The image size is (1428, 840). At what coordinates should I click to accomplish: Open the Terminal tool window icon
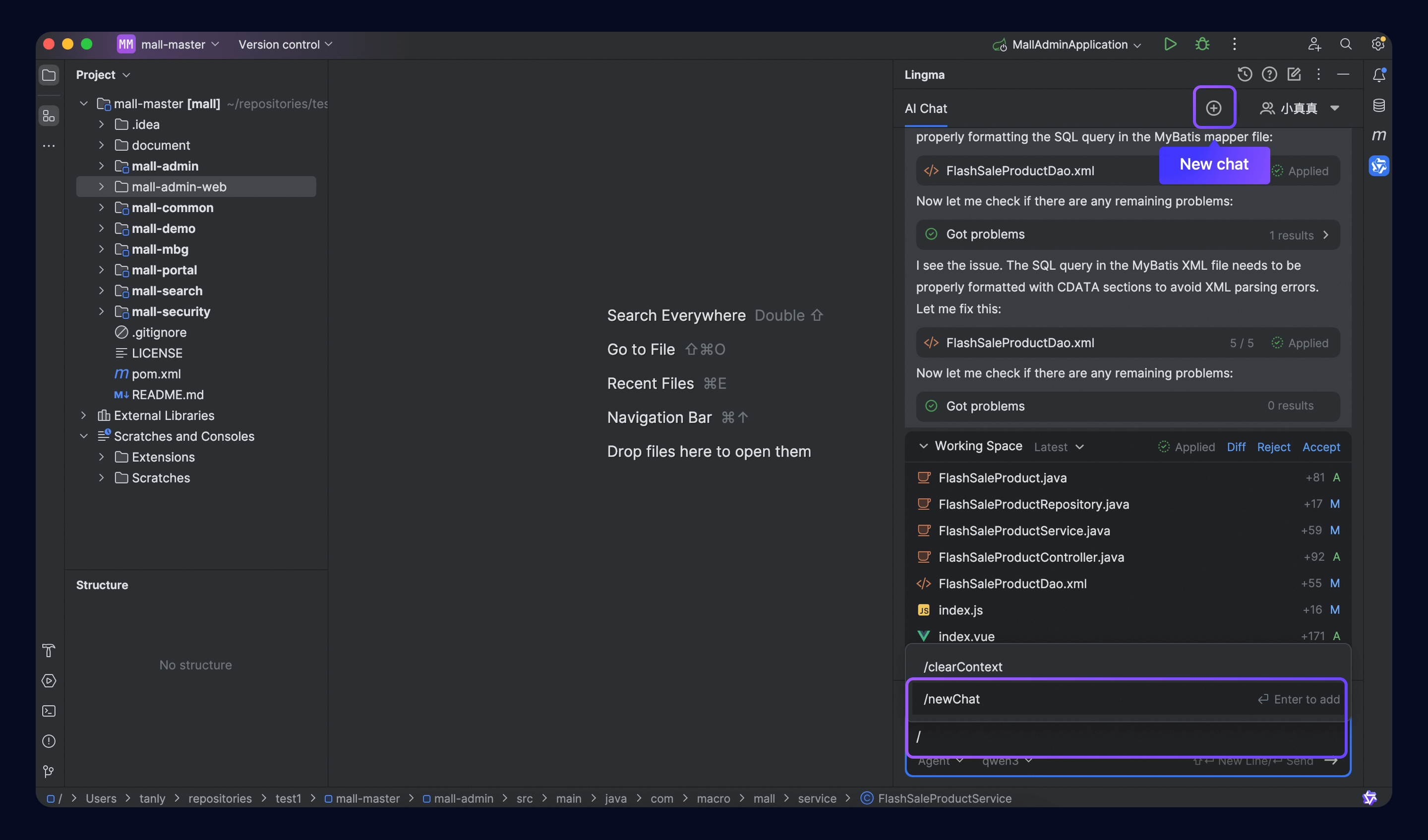49,711
